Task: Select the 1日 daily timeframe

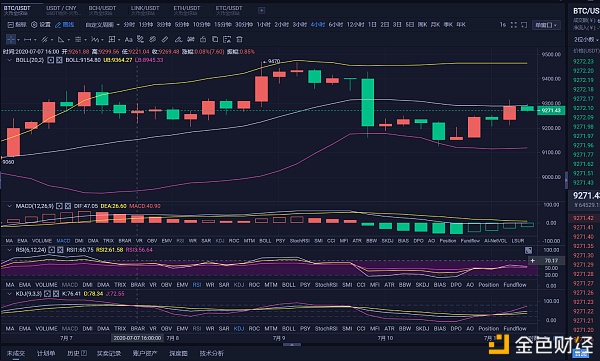Action: (x=372, y=25)
